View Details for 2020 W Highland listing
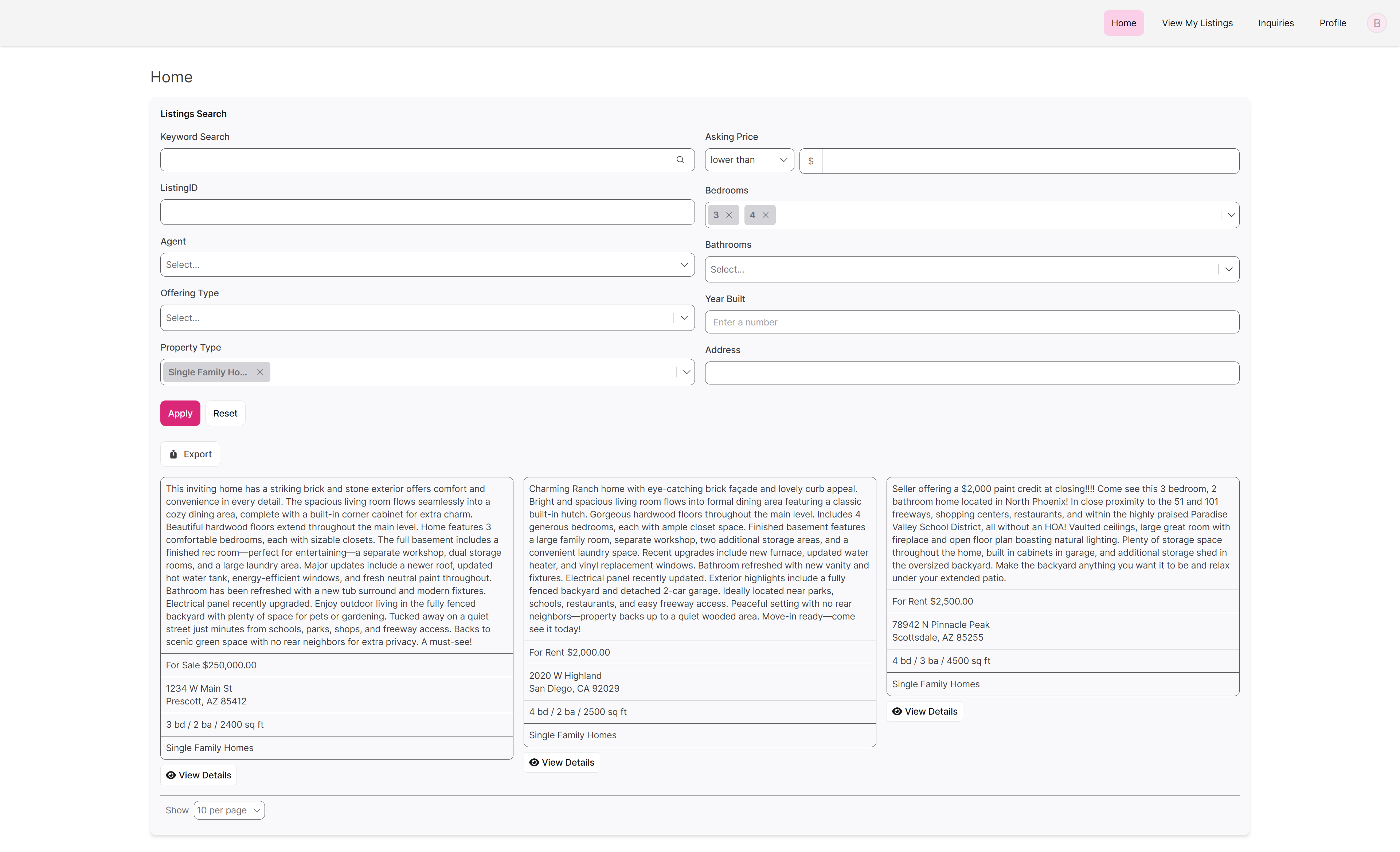Viewport: 1400px width, 852px height. pyautogui.click(x=562, y=762)
